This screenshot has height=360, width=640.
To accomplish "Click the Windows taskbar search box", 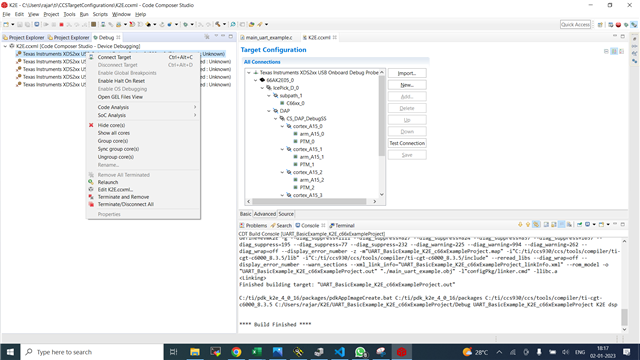I will (92, 352).
